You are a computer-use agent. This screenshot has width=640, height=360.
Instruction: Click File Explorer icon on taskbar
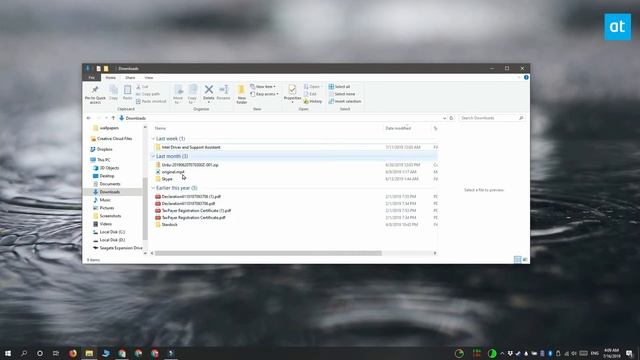pyautogui.click(x=89, y=353)
